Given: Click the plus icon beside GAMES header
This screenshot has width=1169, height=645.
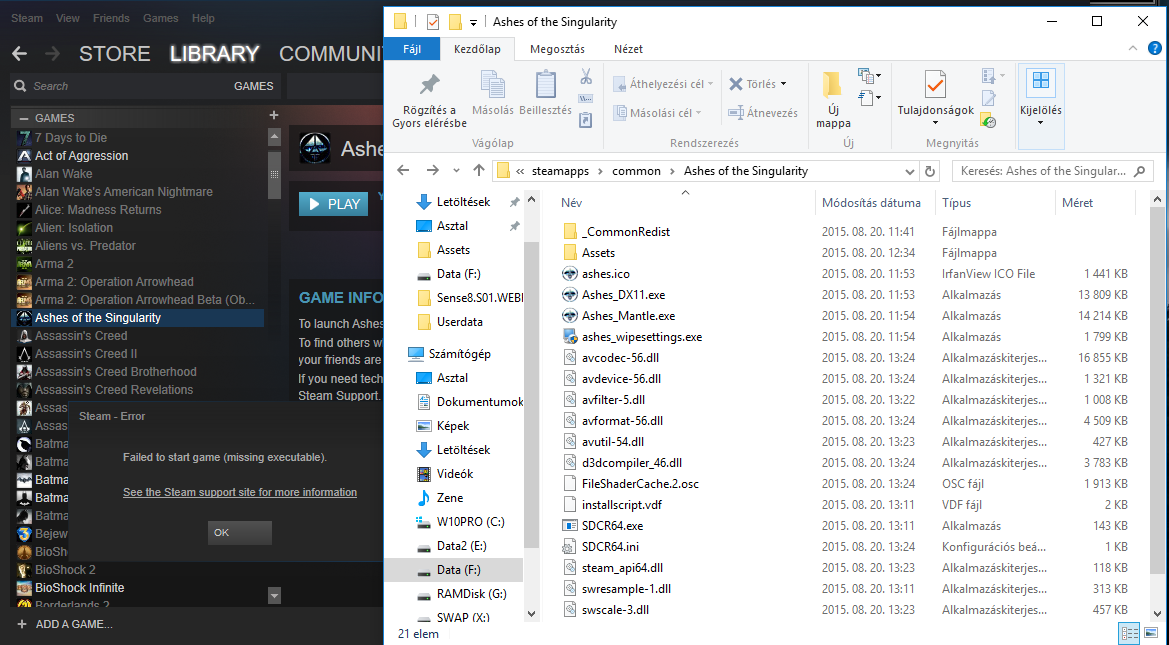Looking at the screenshot, I should click(274, 115).
